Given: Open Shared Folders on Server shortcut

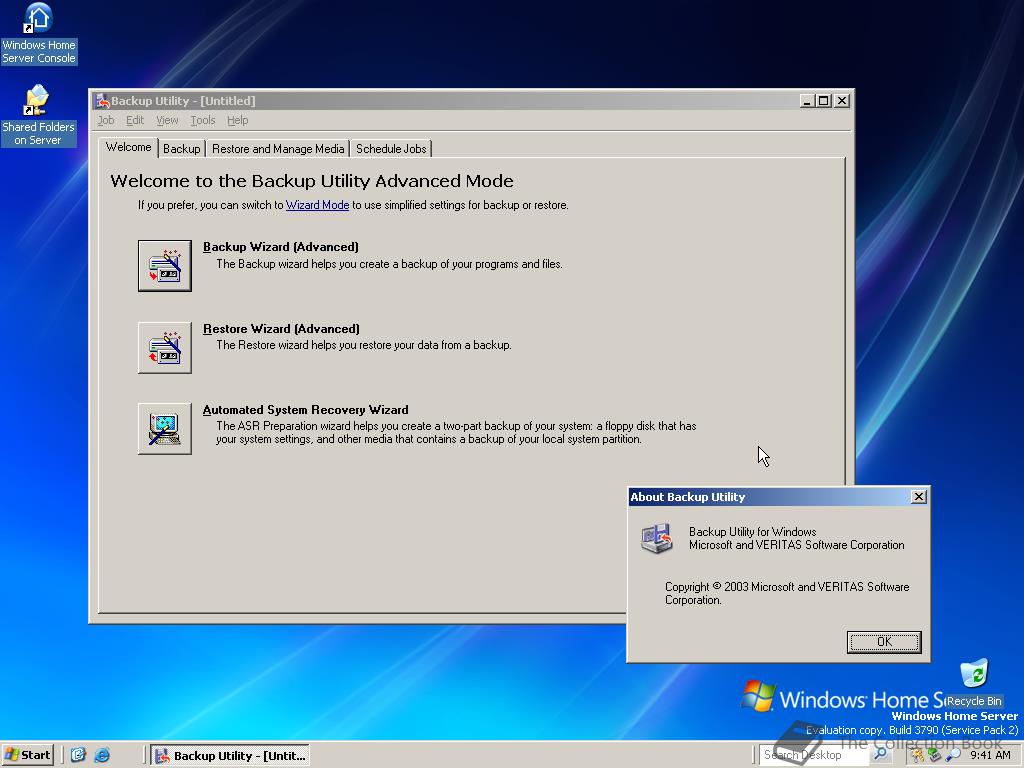Looking at the screenshot, I should pos(39,116).
